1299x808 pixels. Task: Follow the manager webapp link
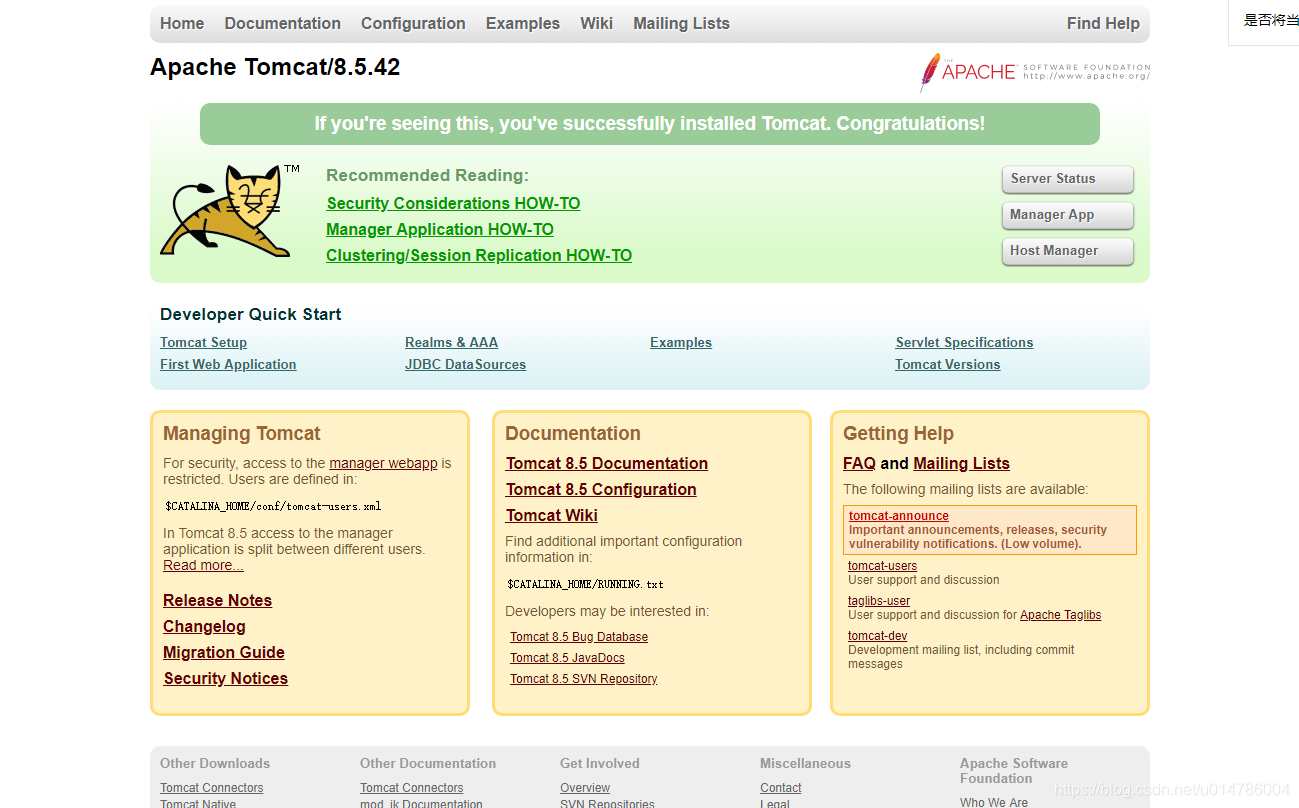point(383,463)
